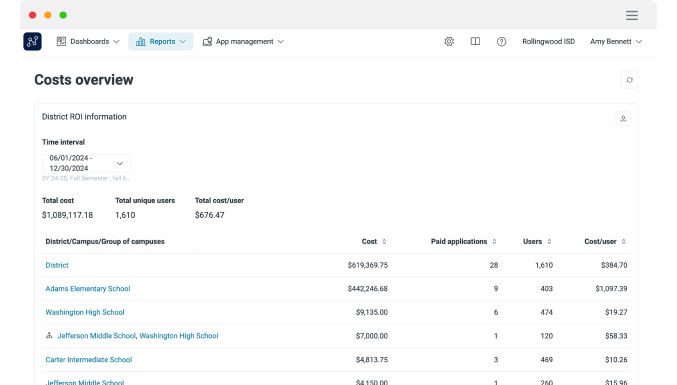This screenshot has height=385, width=677.
Task: Open Amy Bennett user menu
Action: [616, 41]
